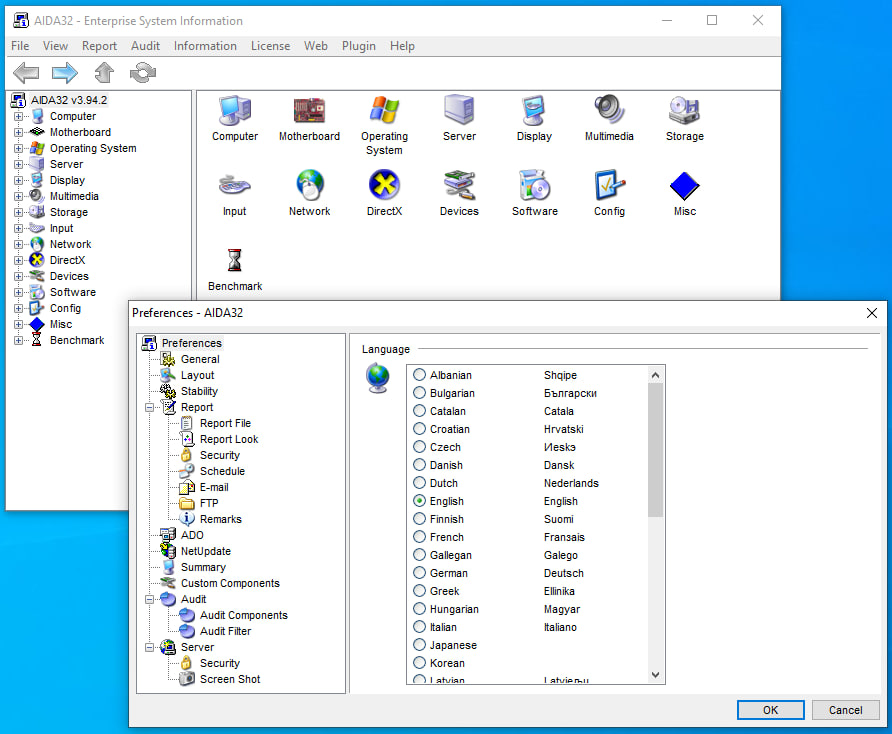Expand the Benchmark node in main tree
The image size is (892, 734).
coord(18,340)
